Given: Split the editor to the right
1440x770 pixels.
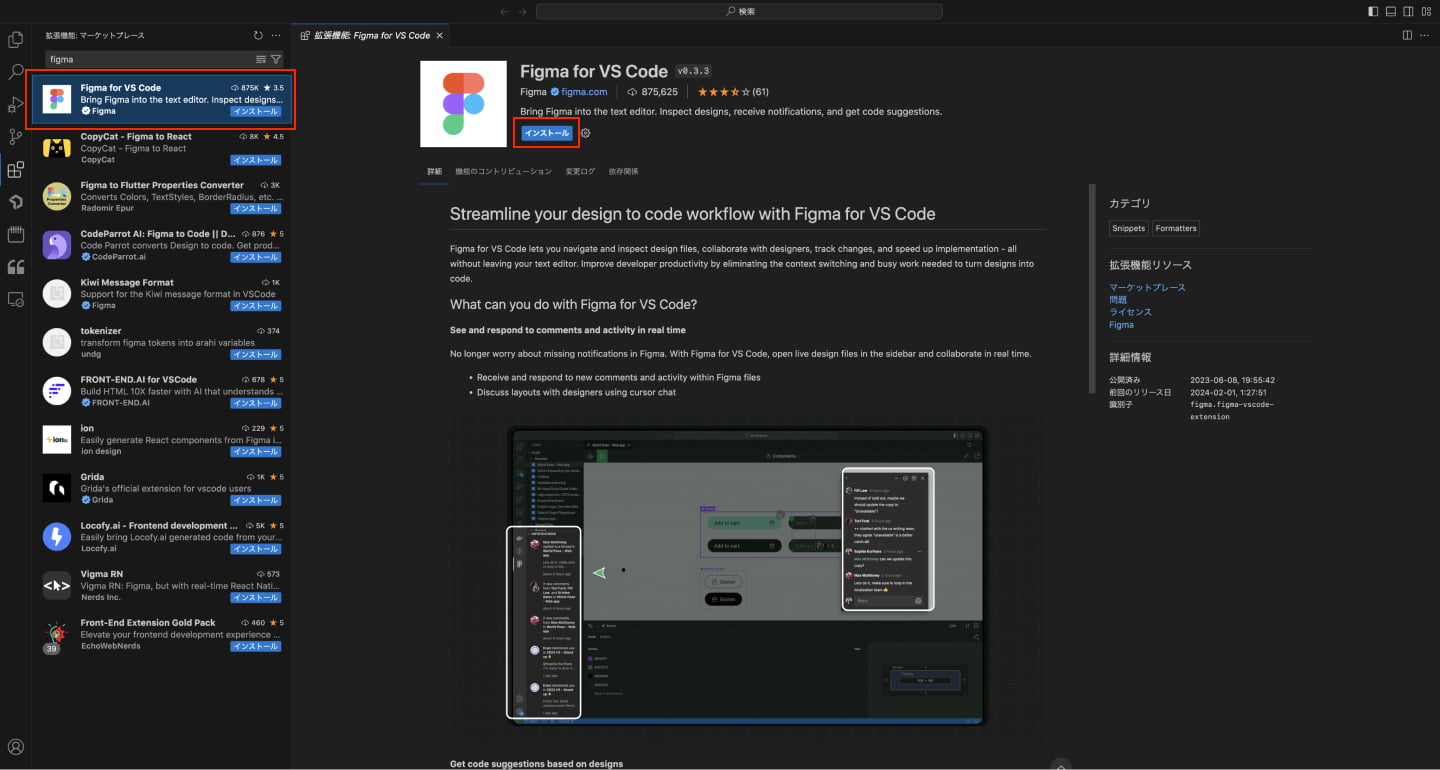Looking at the screenshot, I should [x=1407, y=35].
